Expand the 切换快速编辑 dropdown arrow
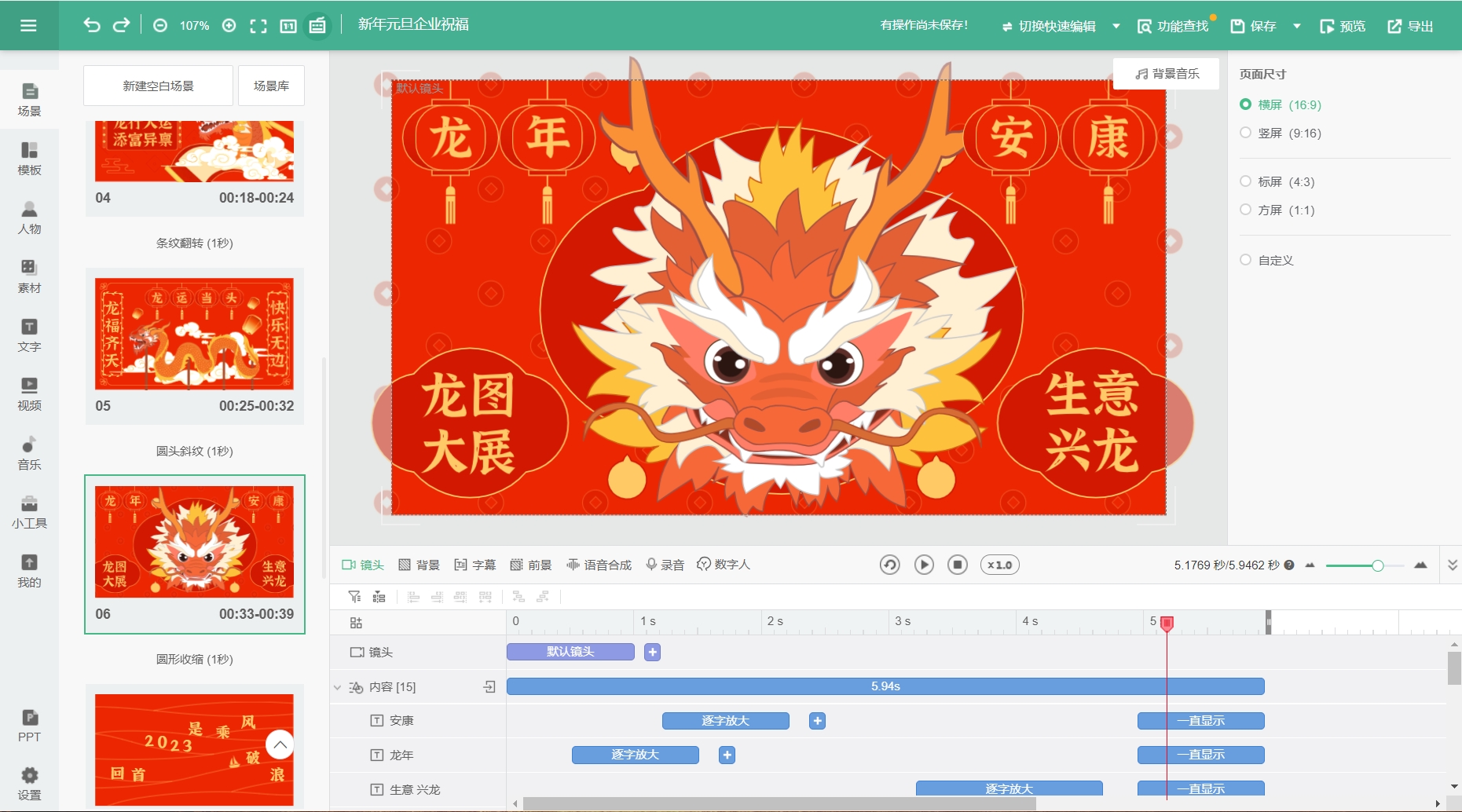Viewport: 1462px width, 812px height. click(x=1116, y=26)
